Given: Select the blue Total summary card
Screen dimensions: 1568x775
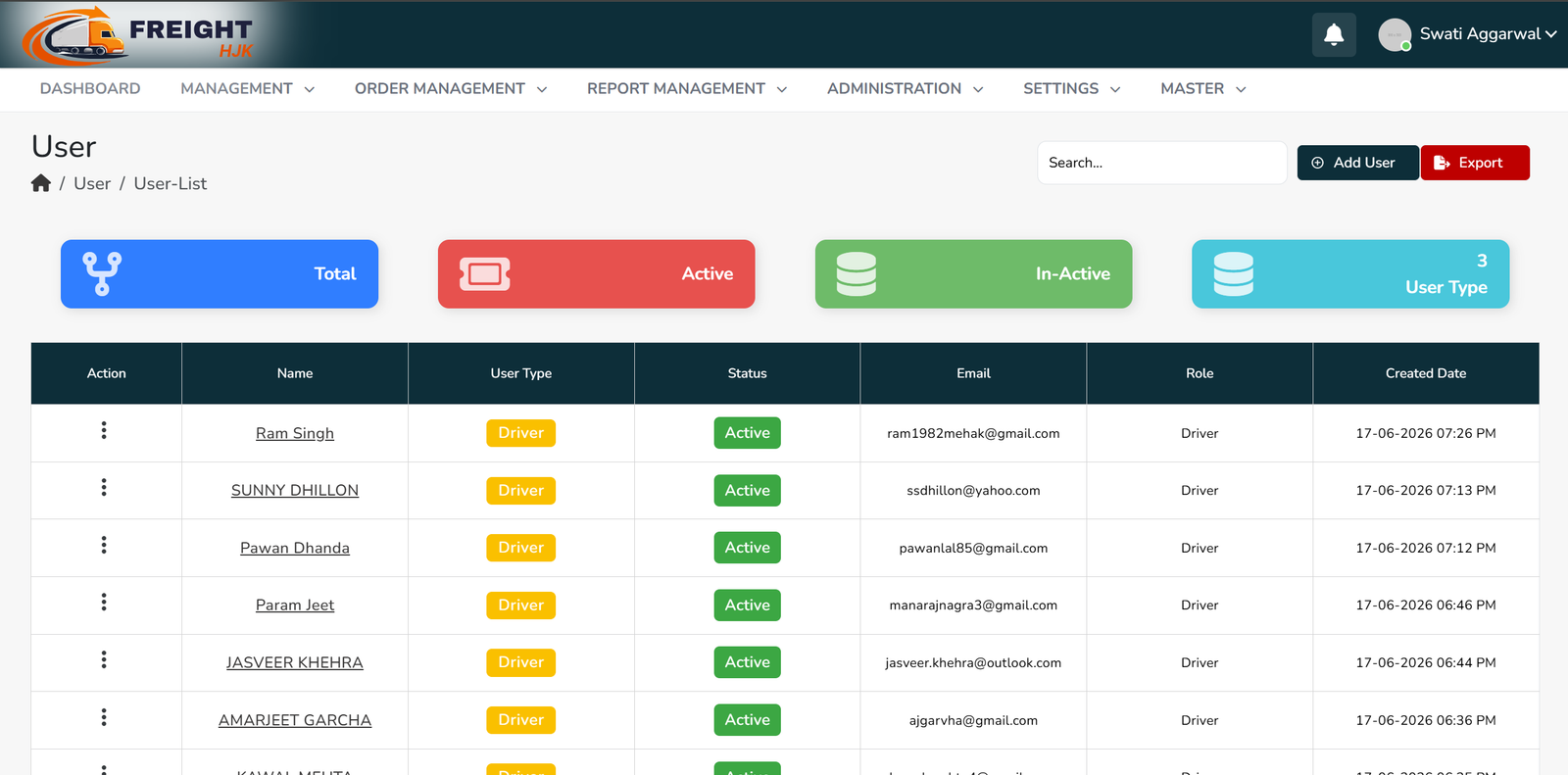Looking at the screenshot, I should click(220, 274).
